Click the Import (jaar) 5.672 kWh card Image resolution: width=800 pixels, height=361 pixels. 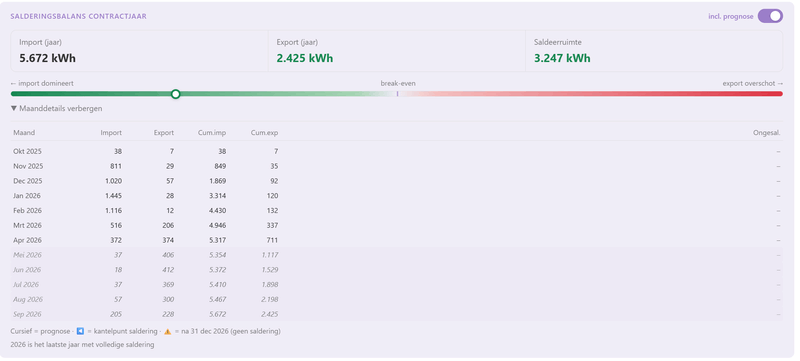tap(139, 51)
